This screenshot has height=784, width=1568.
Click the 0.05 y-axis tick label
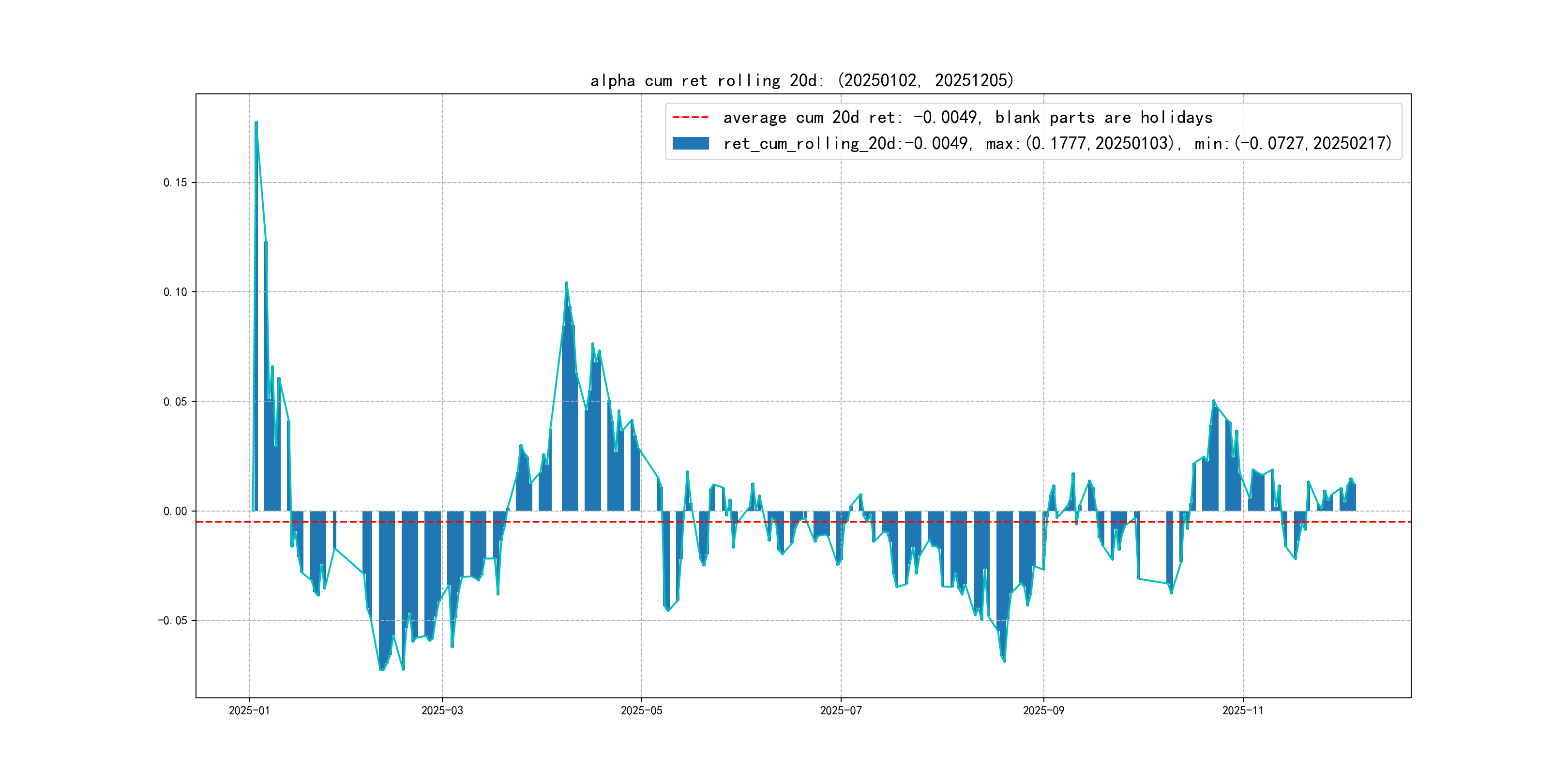point(175,402)
